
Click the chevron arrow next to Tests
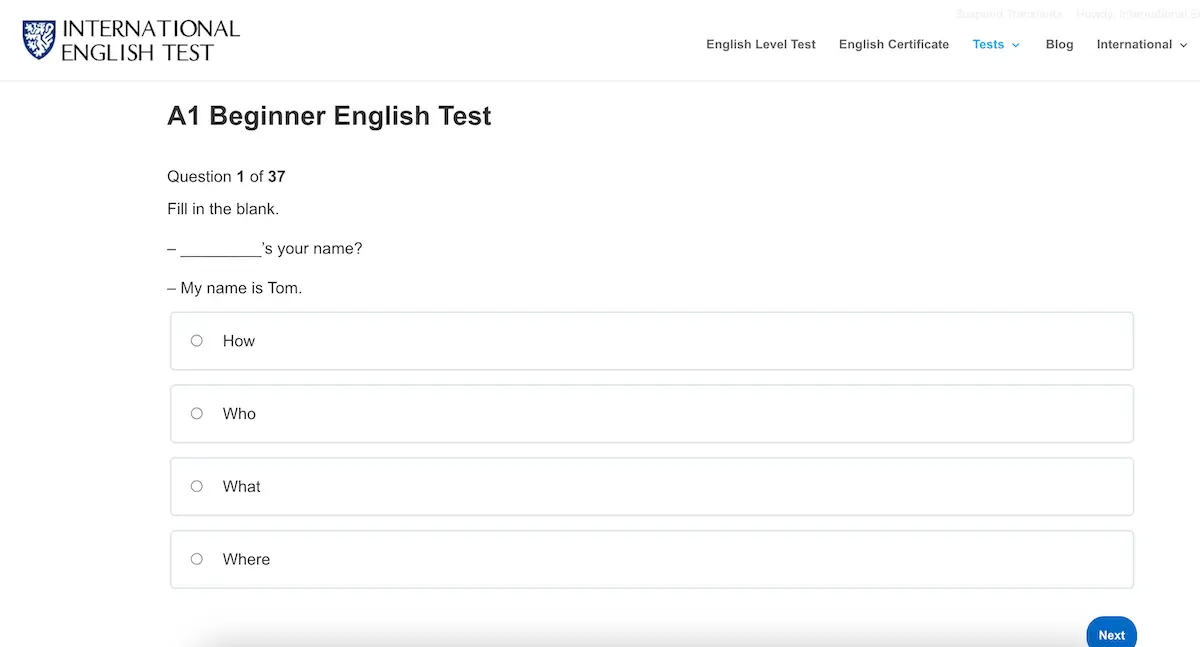click(x=1014, y=45)
